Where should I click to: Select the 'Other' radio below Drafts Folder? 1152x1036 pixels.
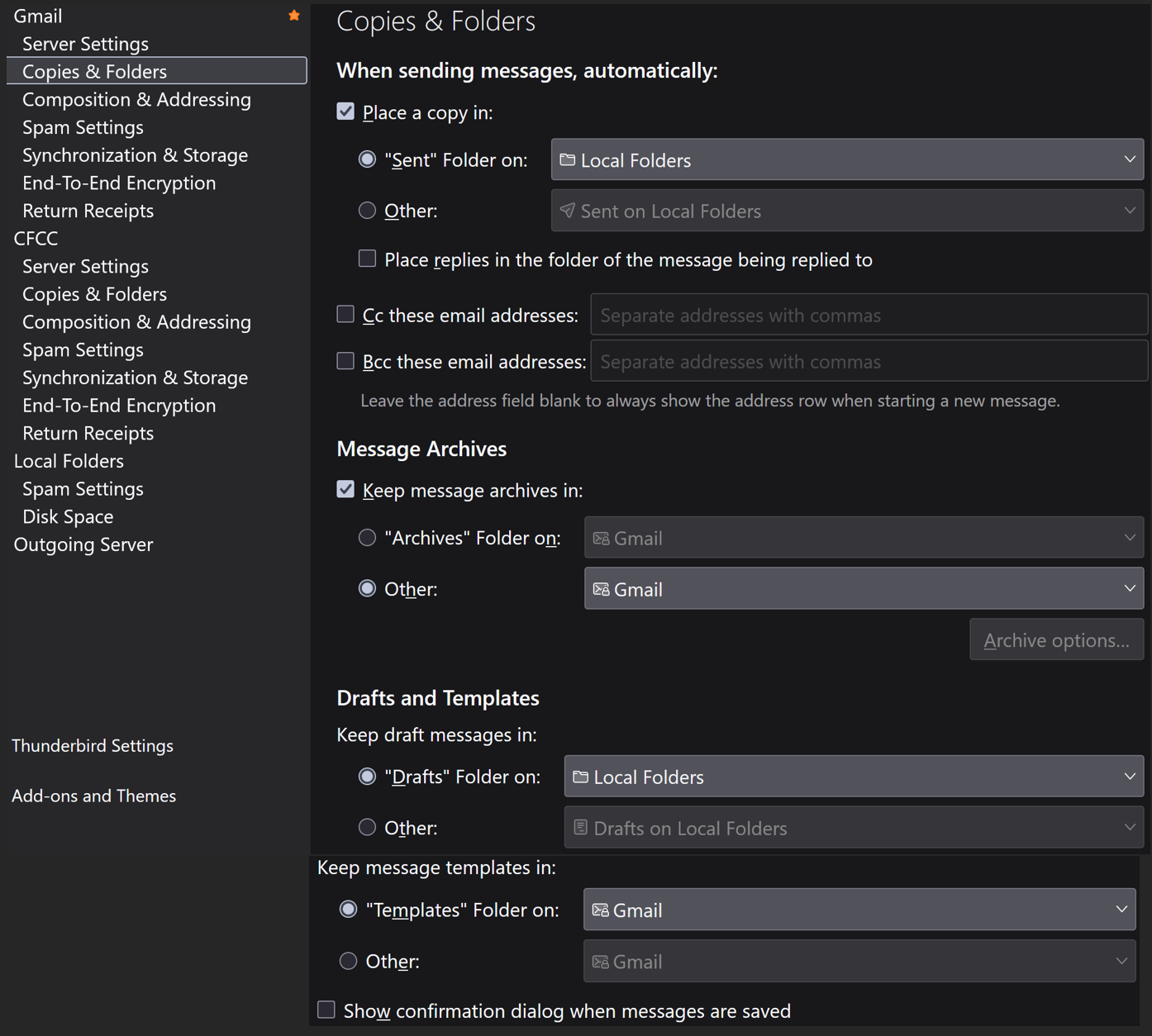pyautogui.click(x=367, y=827)
